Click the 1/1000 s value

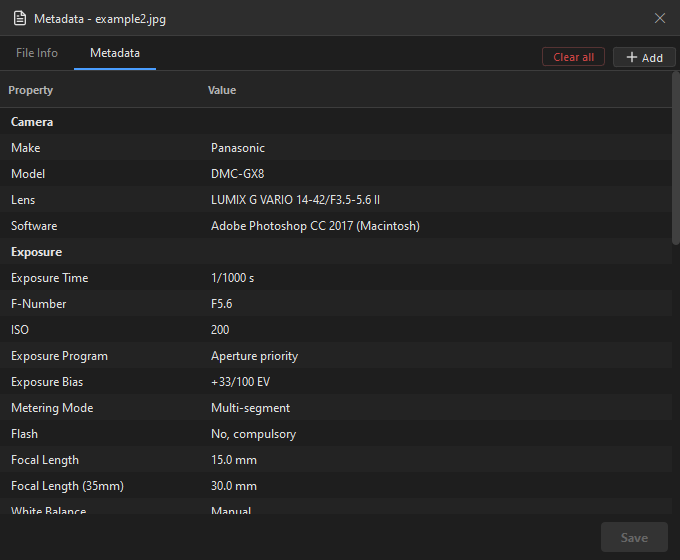pos(232,278)
